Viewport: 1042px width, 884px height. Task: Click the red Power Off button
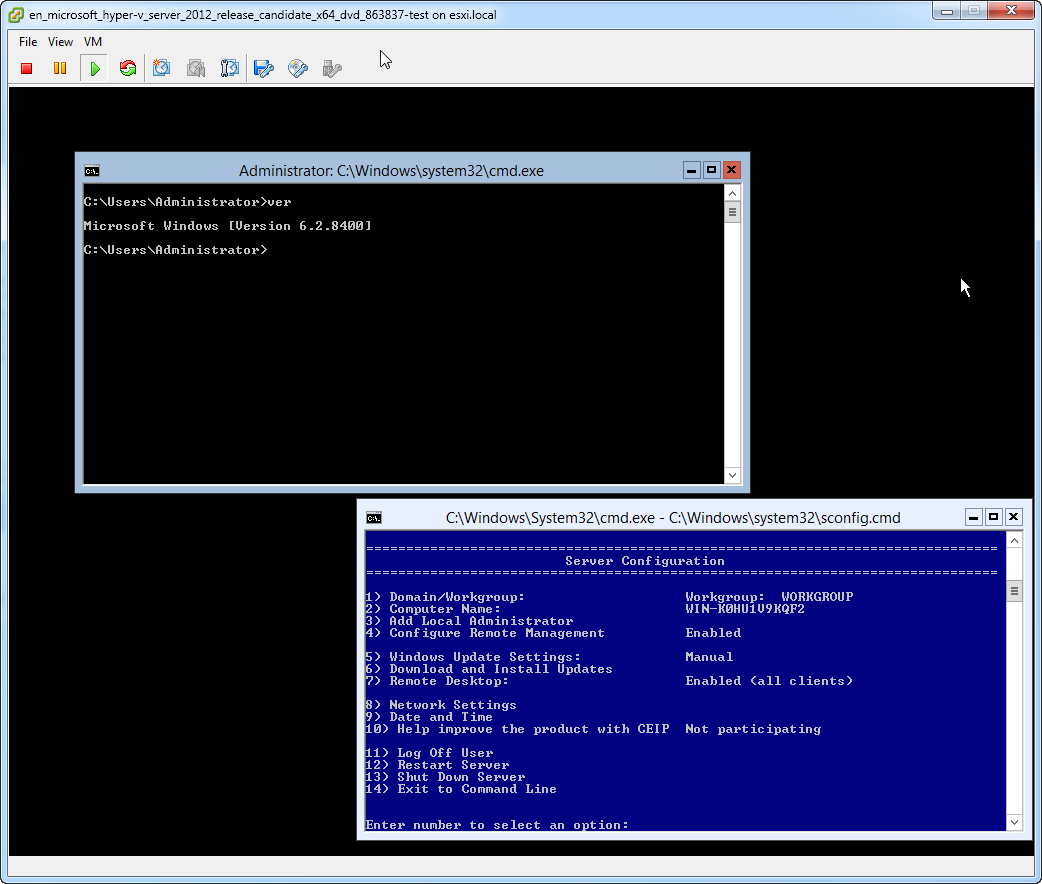27,68
